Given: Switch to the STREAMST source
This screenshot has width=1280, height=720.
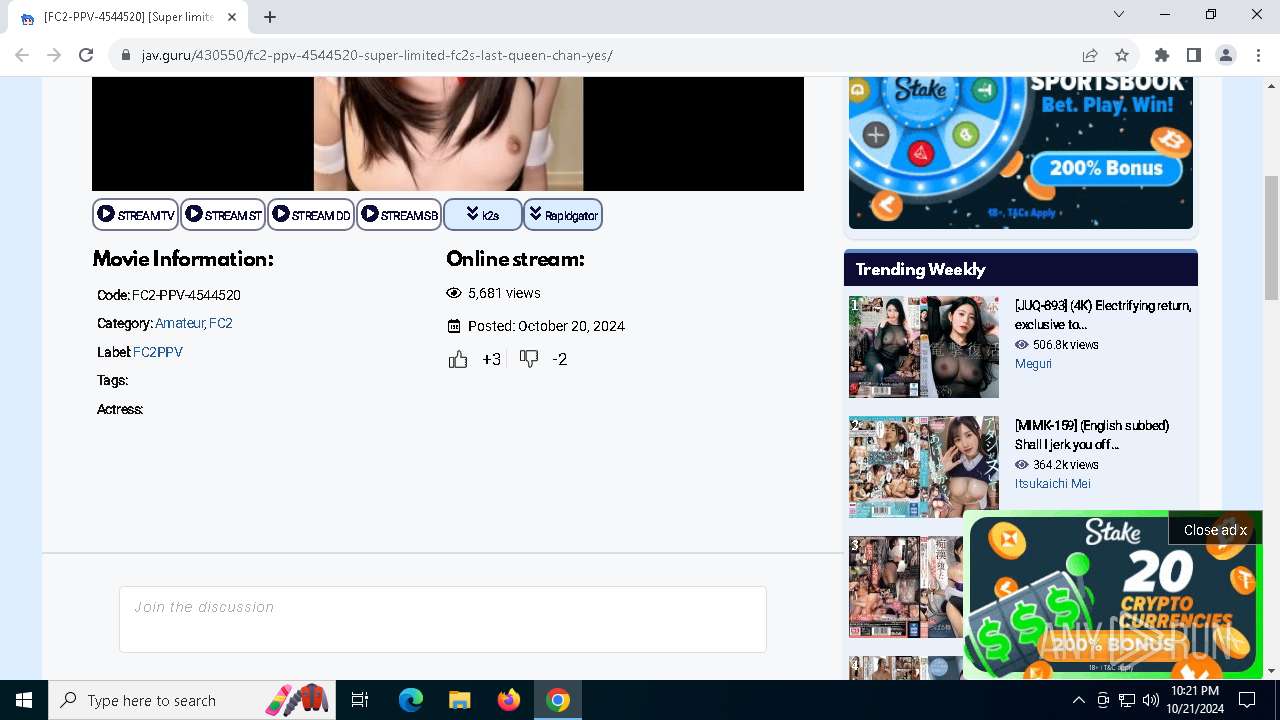Looking at the screenshot, I should [223, 215].
